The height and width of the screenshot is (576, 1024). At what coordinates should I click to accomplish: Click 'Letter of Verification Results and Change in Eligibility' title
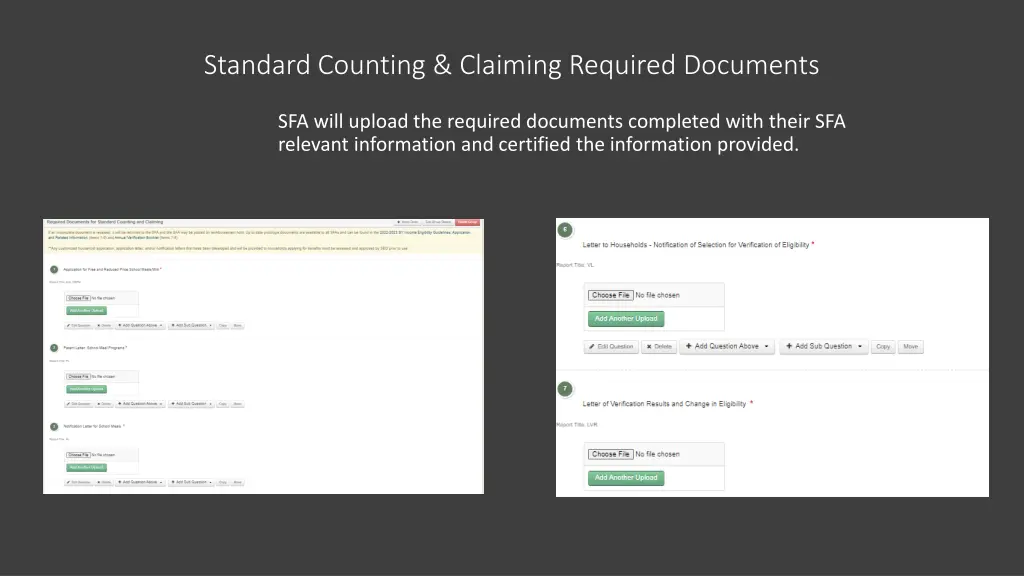point(664,404)
